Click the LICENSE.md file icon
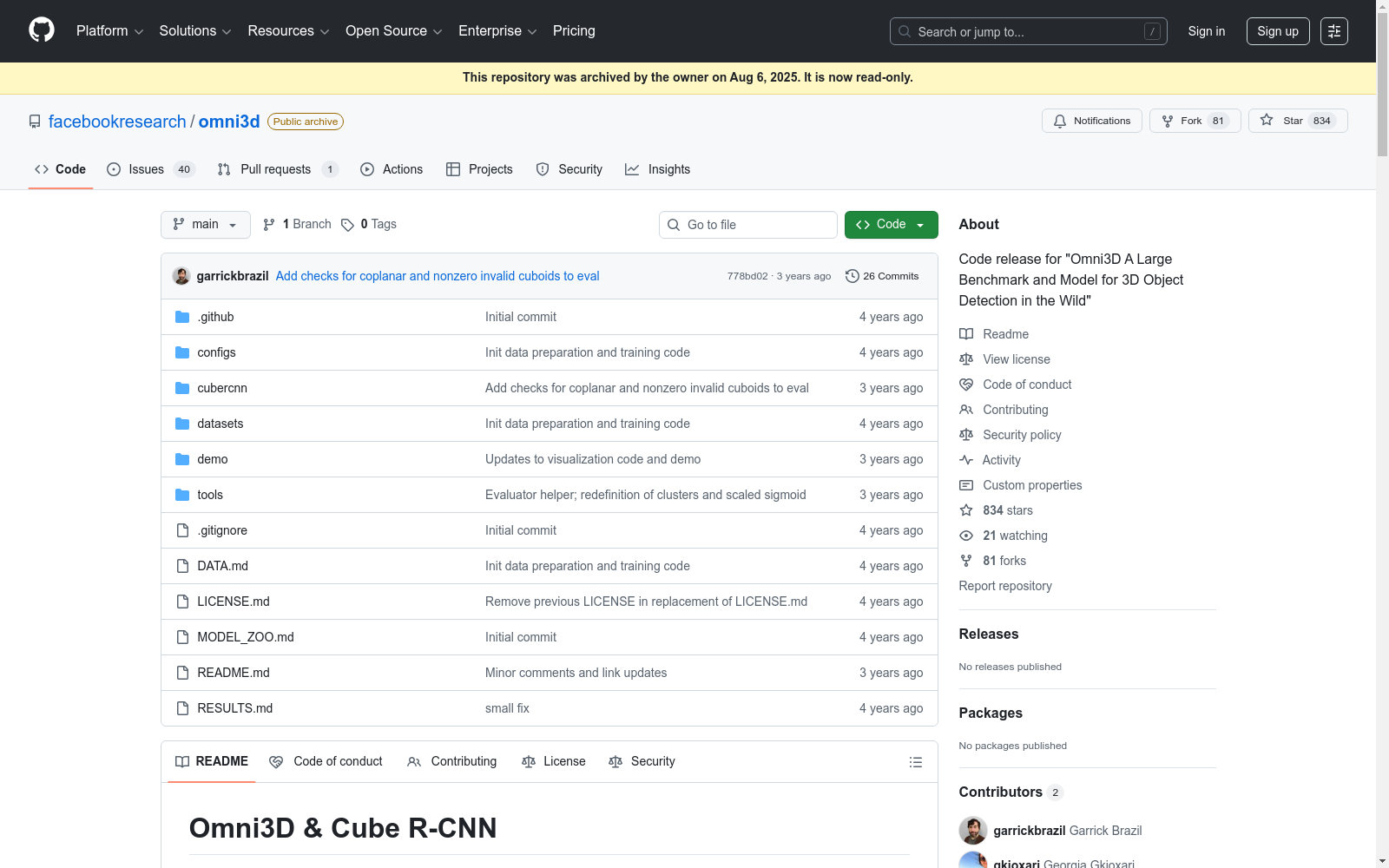 tap(182, 602)
